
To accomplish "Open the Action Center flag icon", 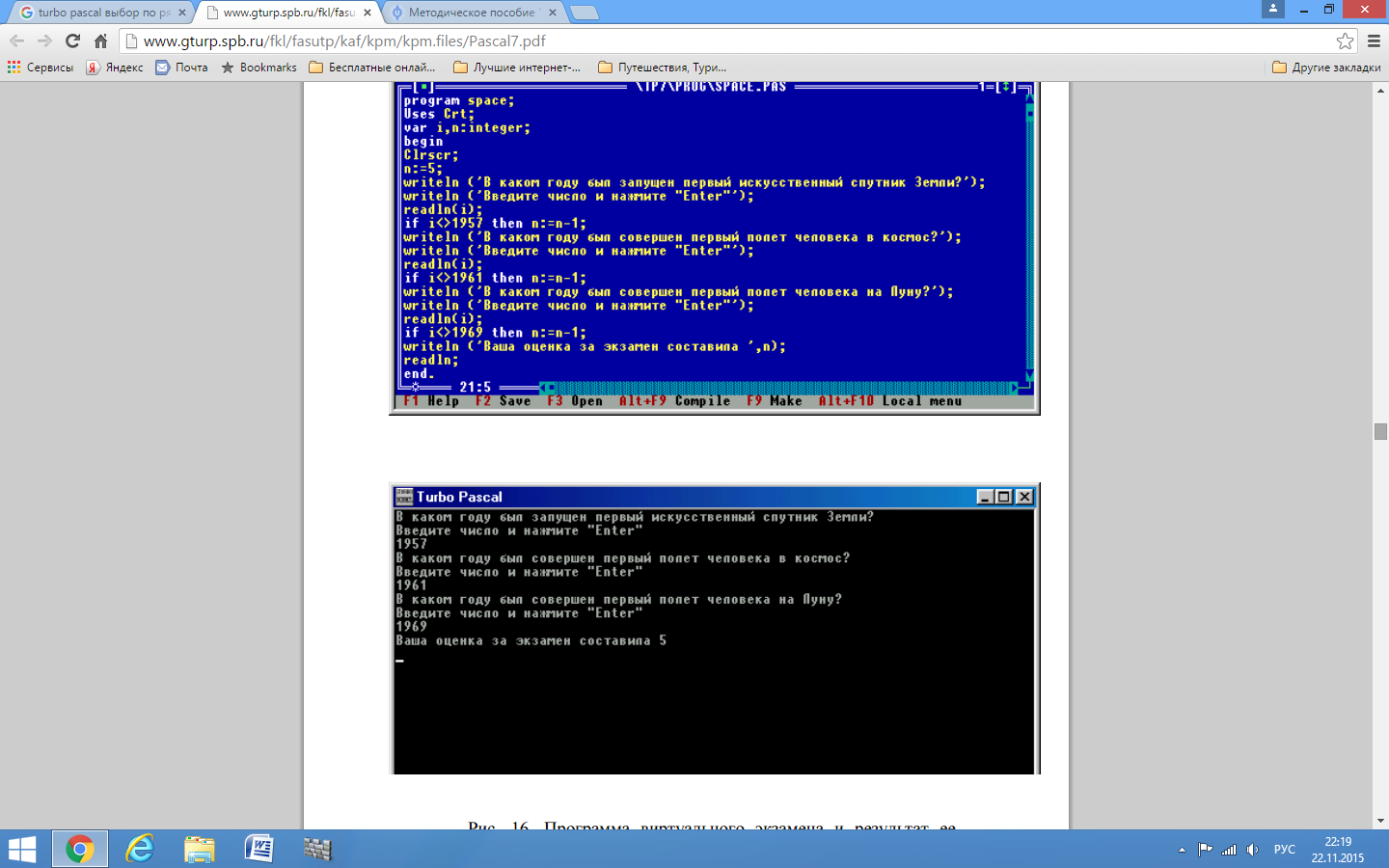I will (x=1206, y=850).
